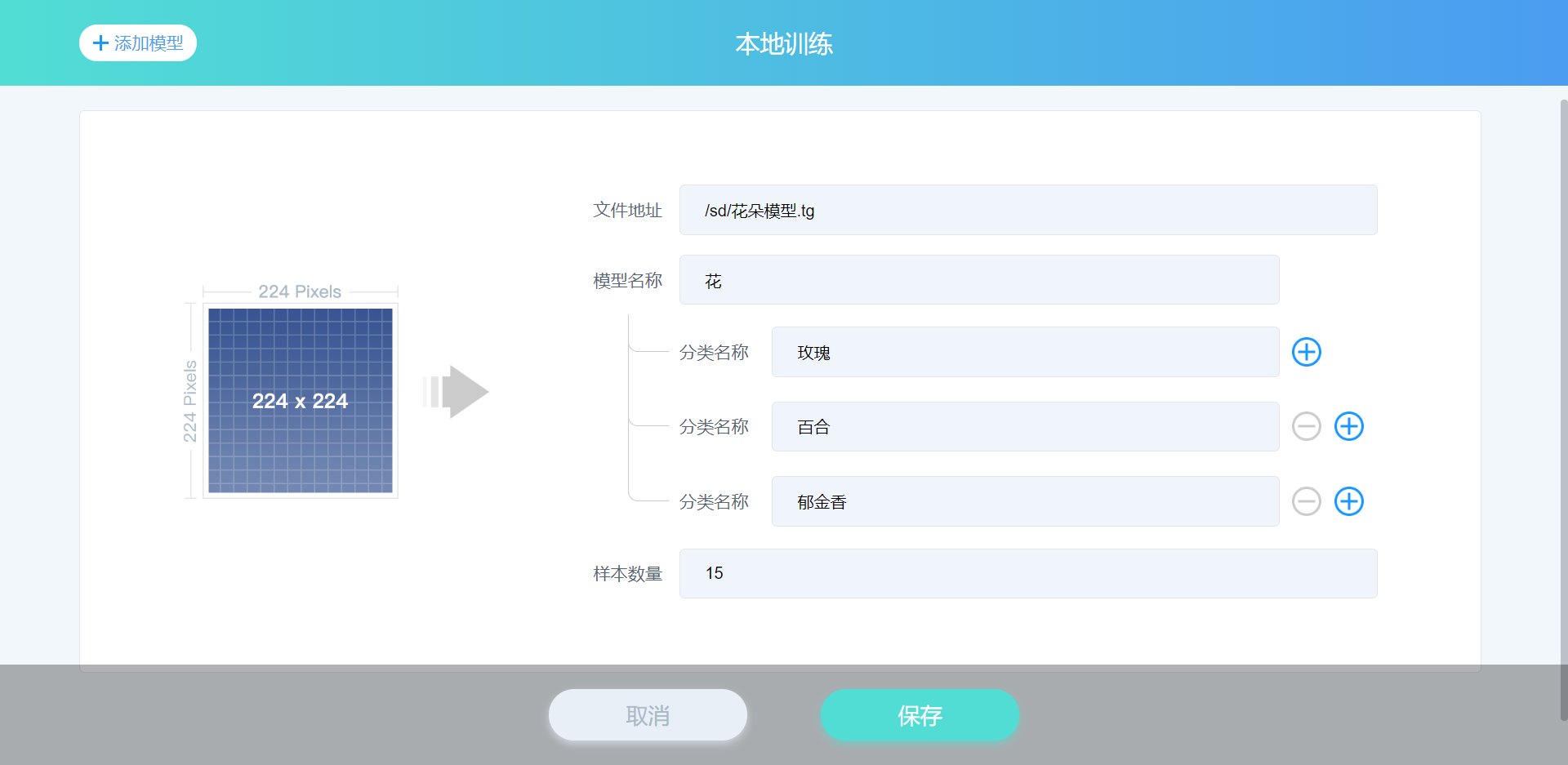Screen dimensions: 1568x765
Task: Edit the 样本数量 field showing 15
Action: point(1028,573)
